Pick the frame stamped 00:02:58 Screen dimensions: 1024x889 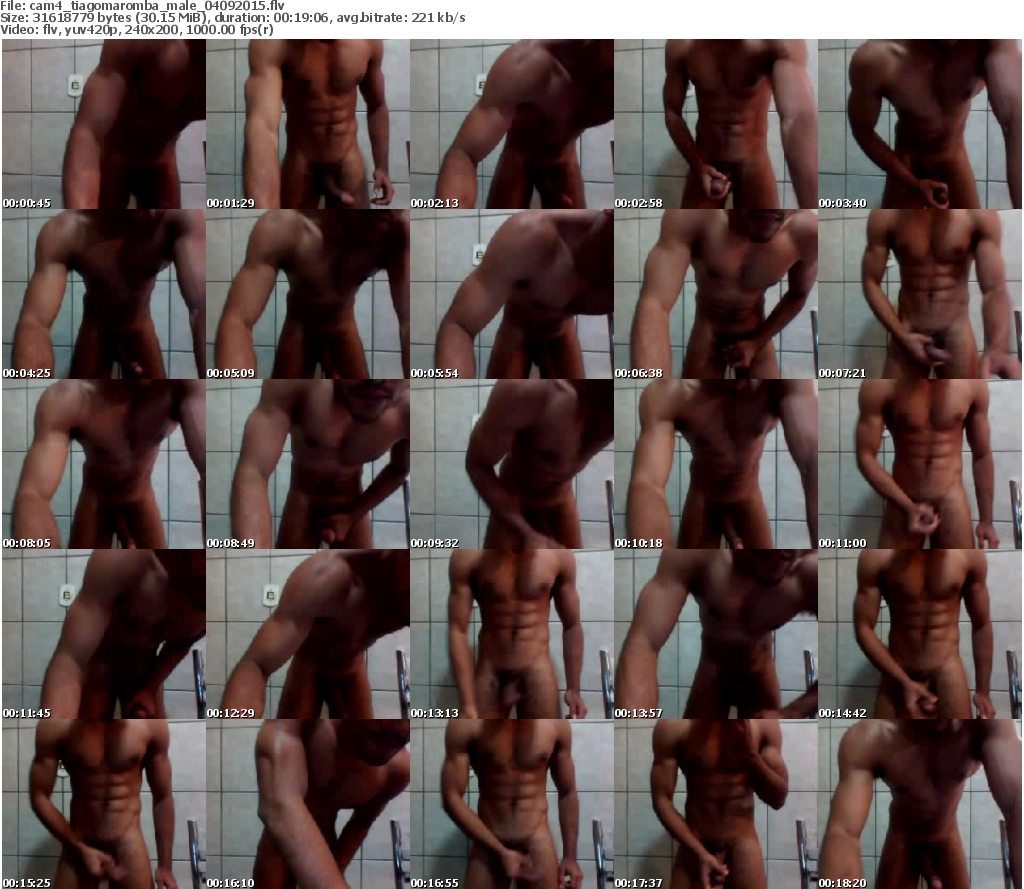tap(716, 124)
